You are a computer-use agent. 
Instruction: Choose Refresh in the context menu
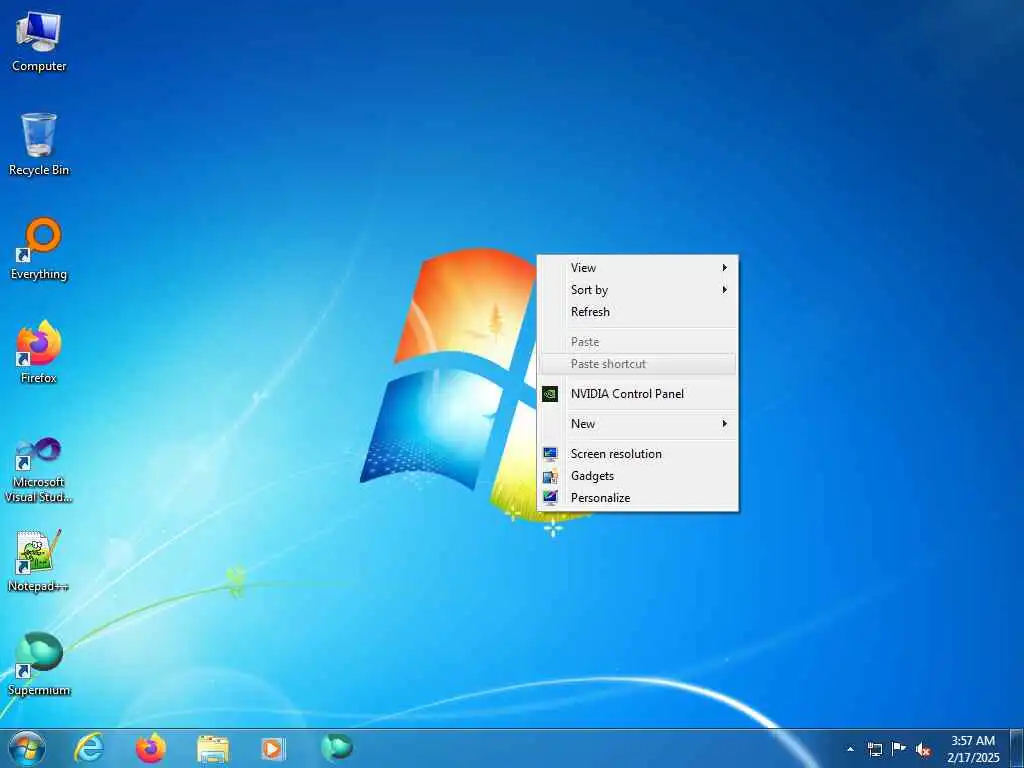point(637,312)
